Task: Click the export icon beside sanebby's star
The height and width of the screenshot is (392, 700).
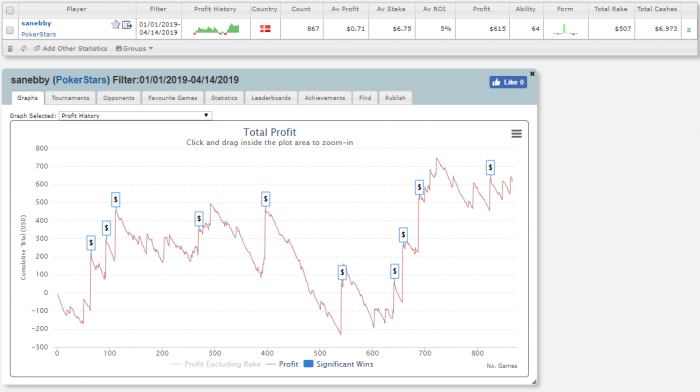Action: [127, 25]
